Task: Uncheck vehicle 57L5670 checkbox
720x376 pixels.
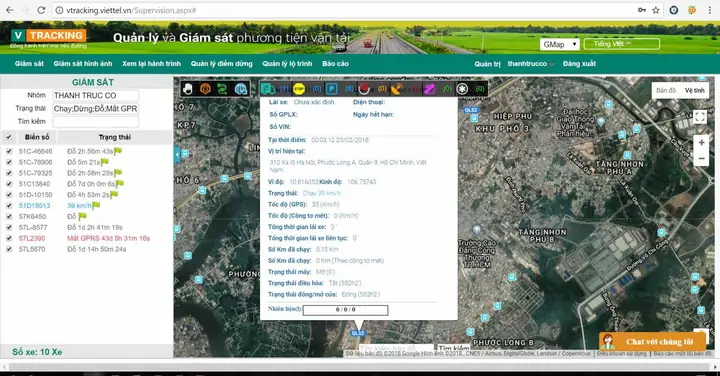Action: click(9, 249)
